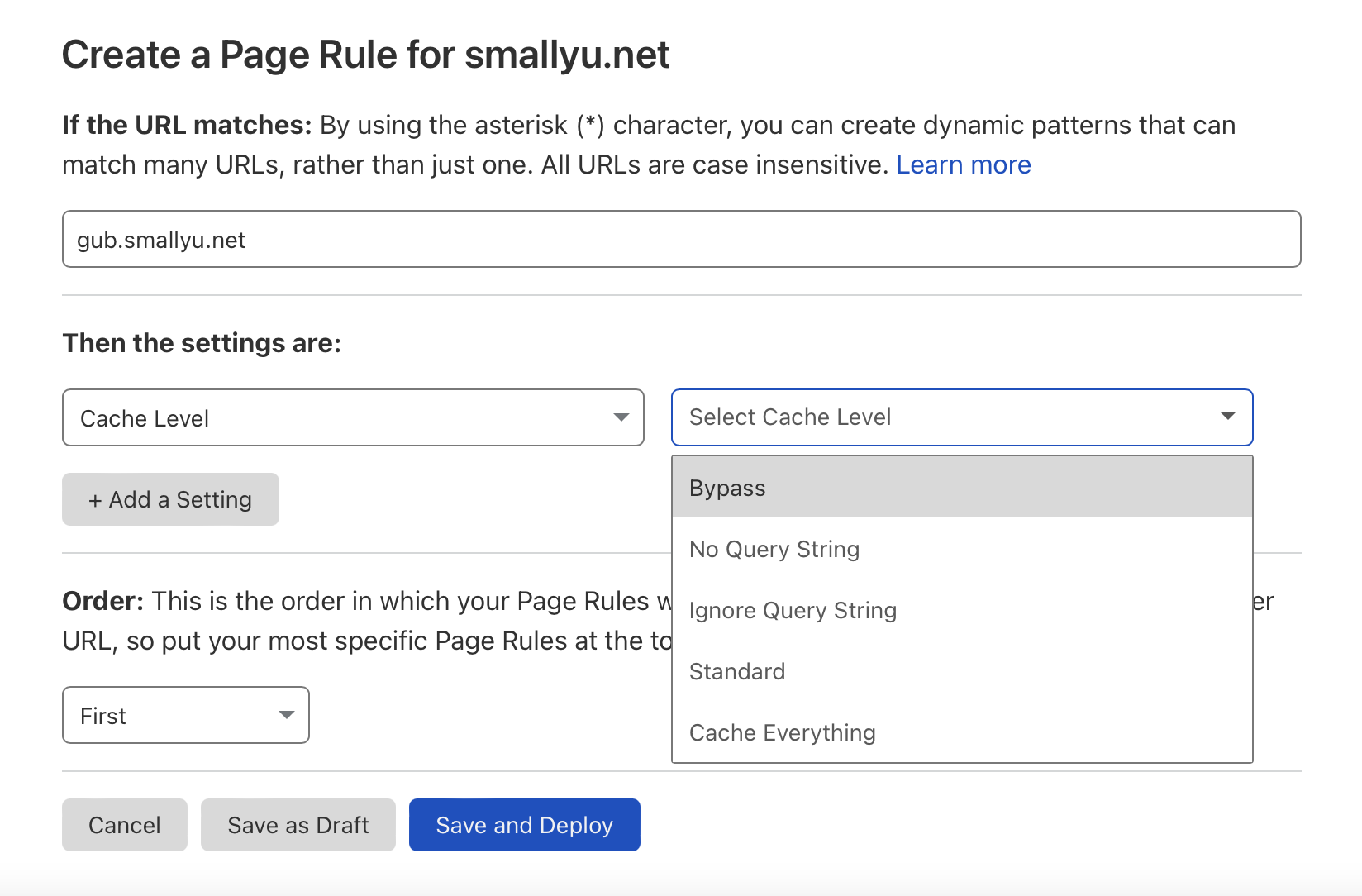Click the Then the settings are label

[202, 343]
